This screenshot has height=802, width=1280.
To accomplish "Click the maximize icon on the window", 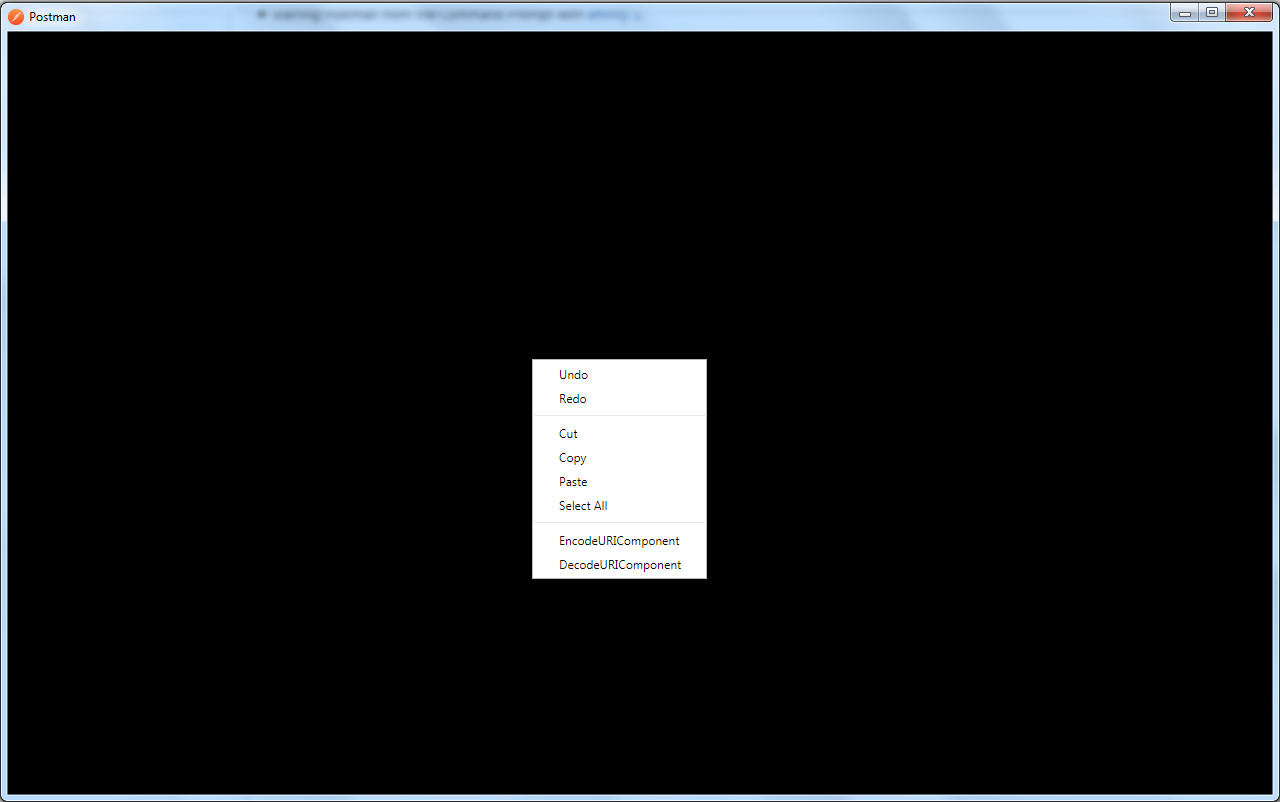I will (x=1211, y=12).
